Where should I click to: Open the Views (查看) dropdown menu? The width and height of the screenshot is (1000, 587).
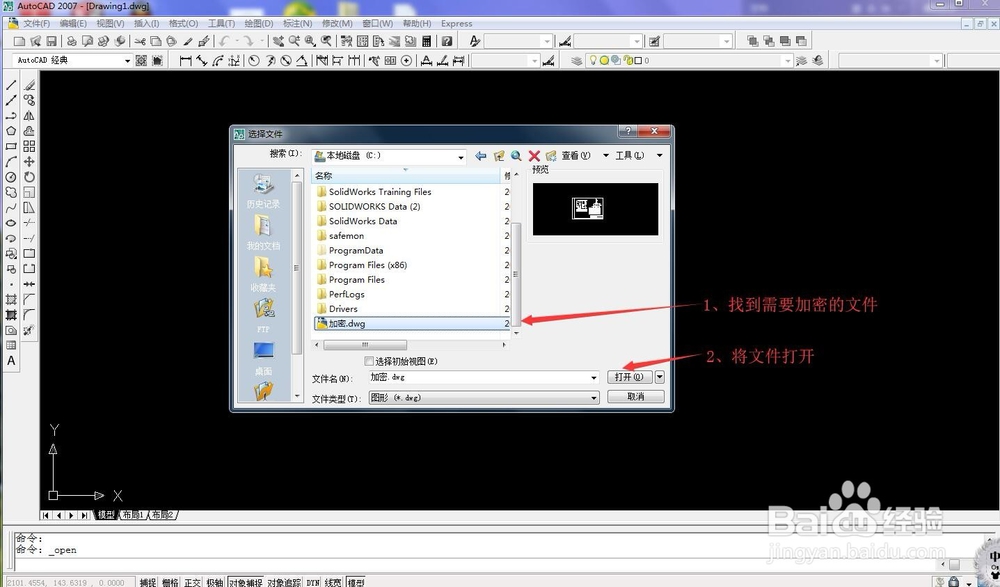(x=584, y=156)
